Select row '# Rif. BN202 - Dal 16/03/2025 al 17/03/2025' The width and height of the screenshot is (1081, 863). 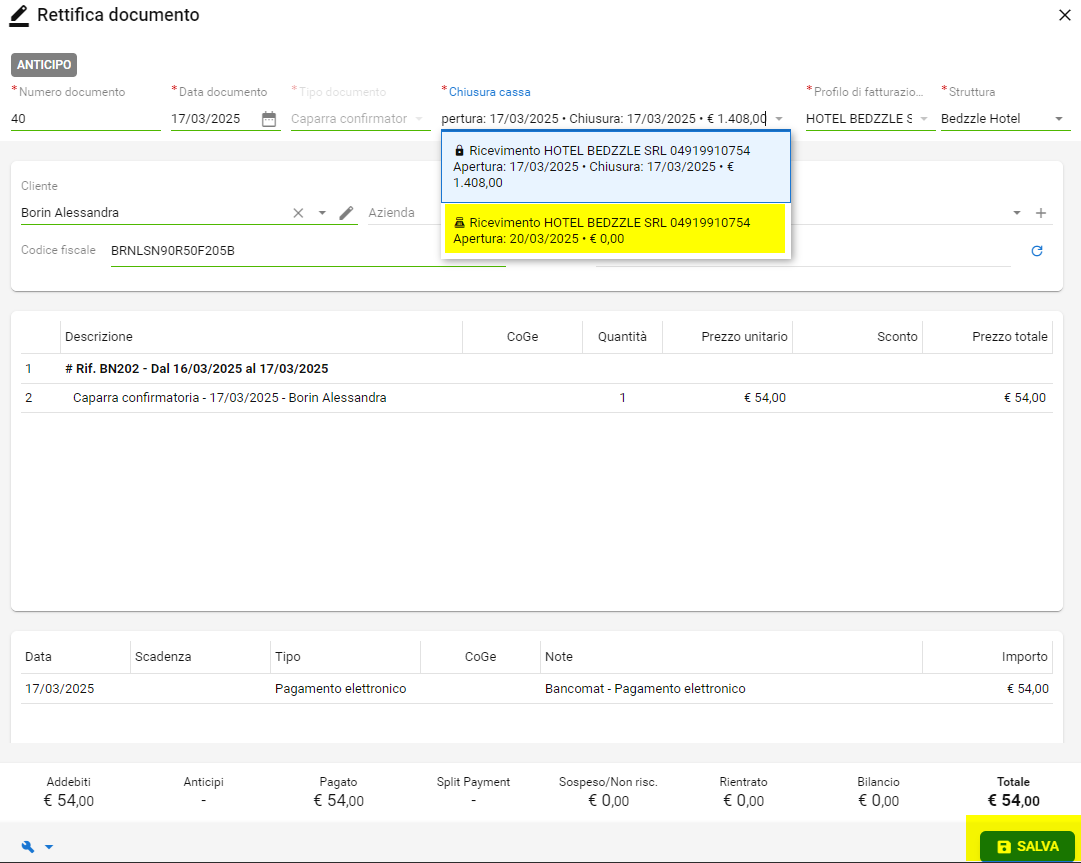536,369
